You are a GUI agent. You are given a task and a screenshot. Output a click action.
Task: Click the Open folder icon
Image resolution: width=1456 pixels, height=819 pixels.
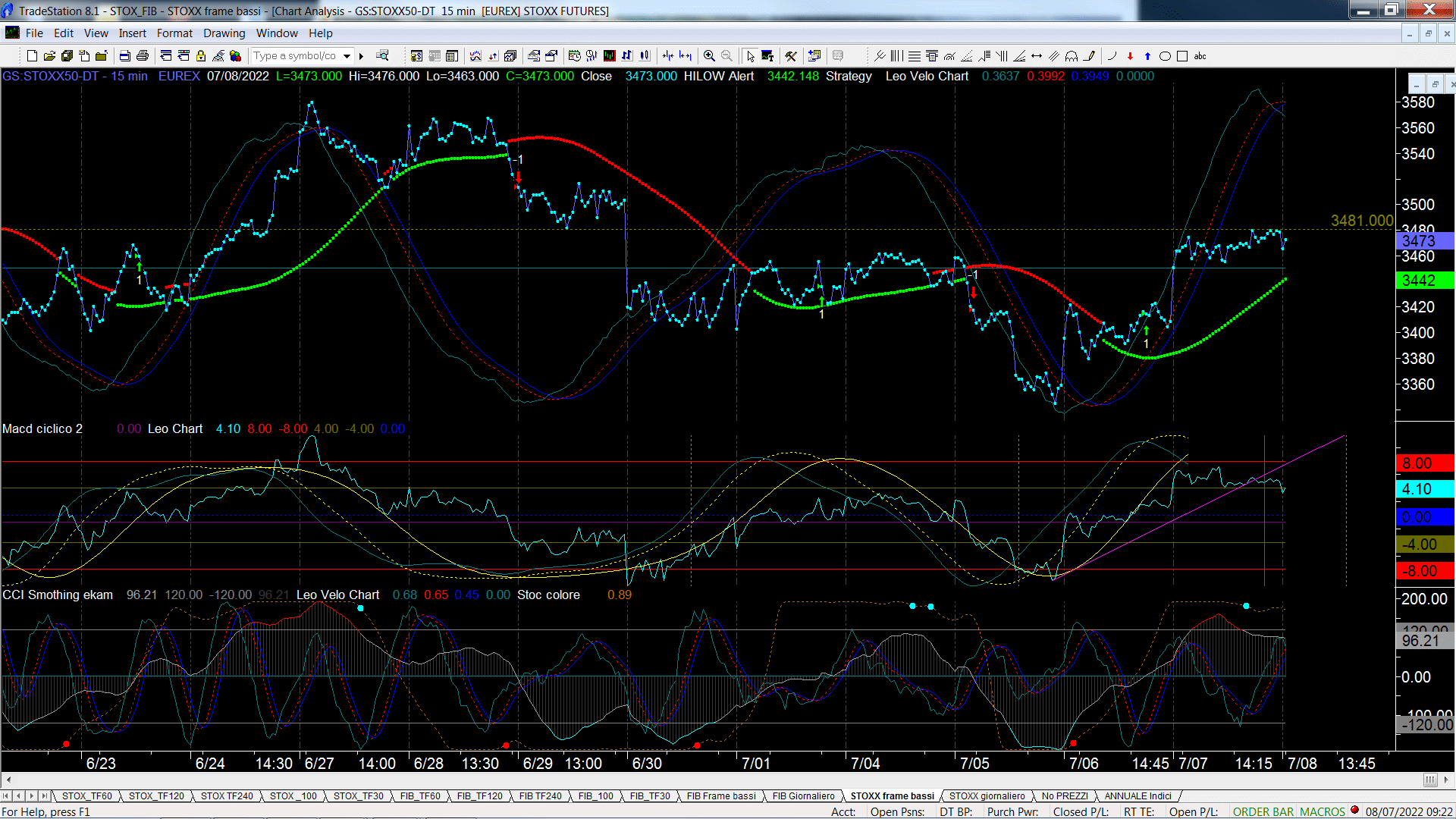point(49,56)
